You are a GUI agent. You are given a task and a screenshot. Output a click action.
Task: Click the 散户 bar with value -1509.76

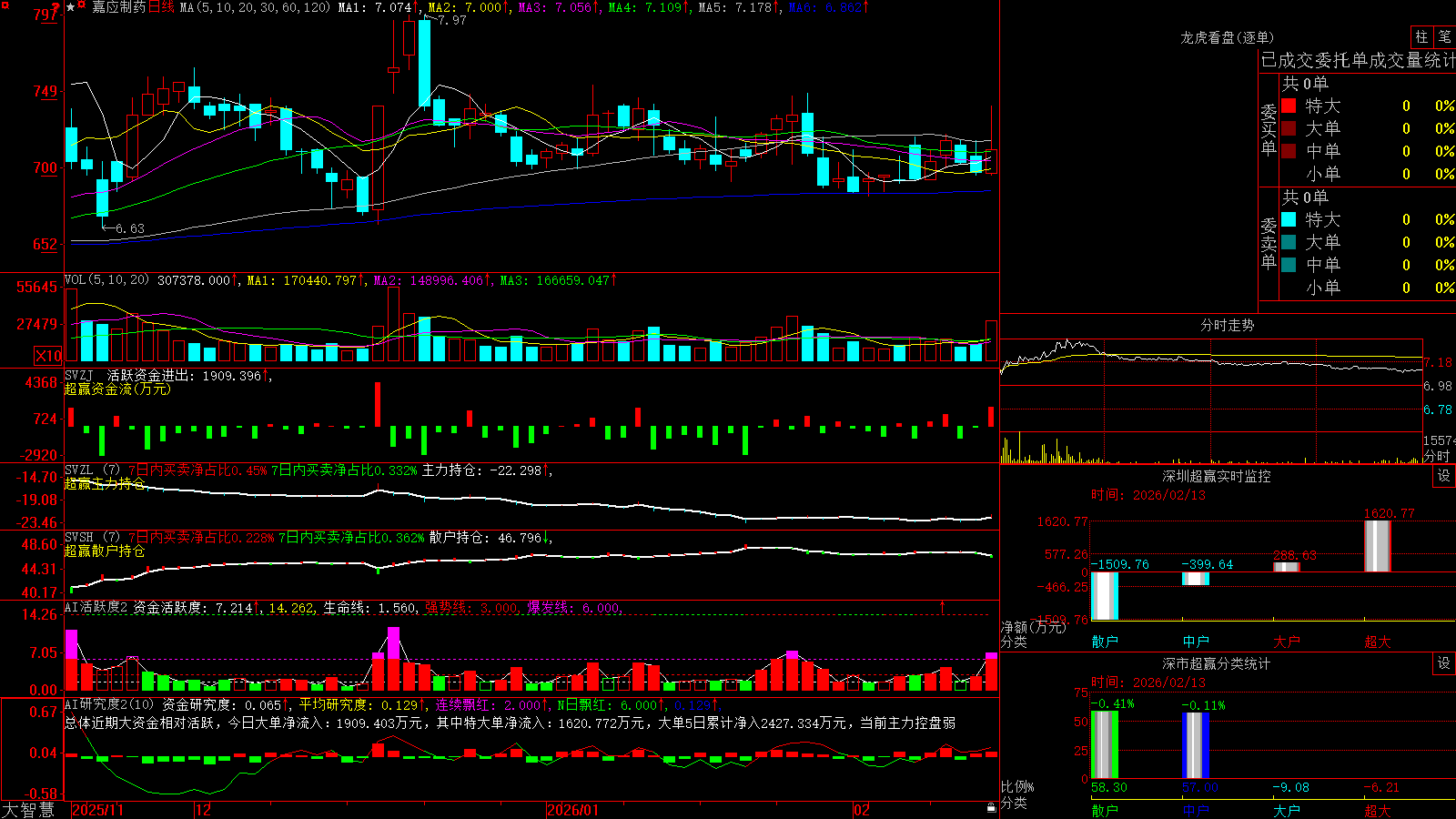[x=1105, y=596]
